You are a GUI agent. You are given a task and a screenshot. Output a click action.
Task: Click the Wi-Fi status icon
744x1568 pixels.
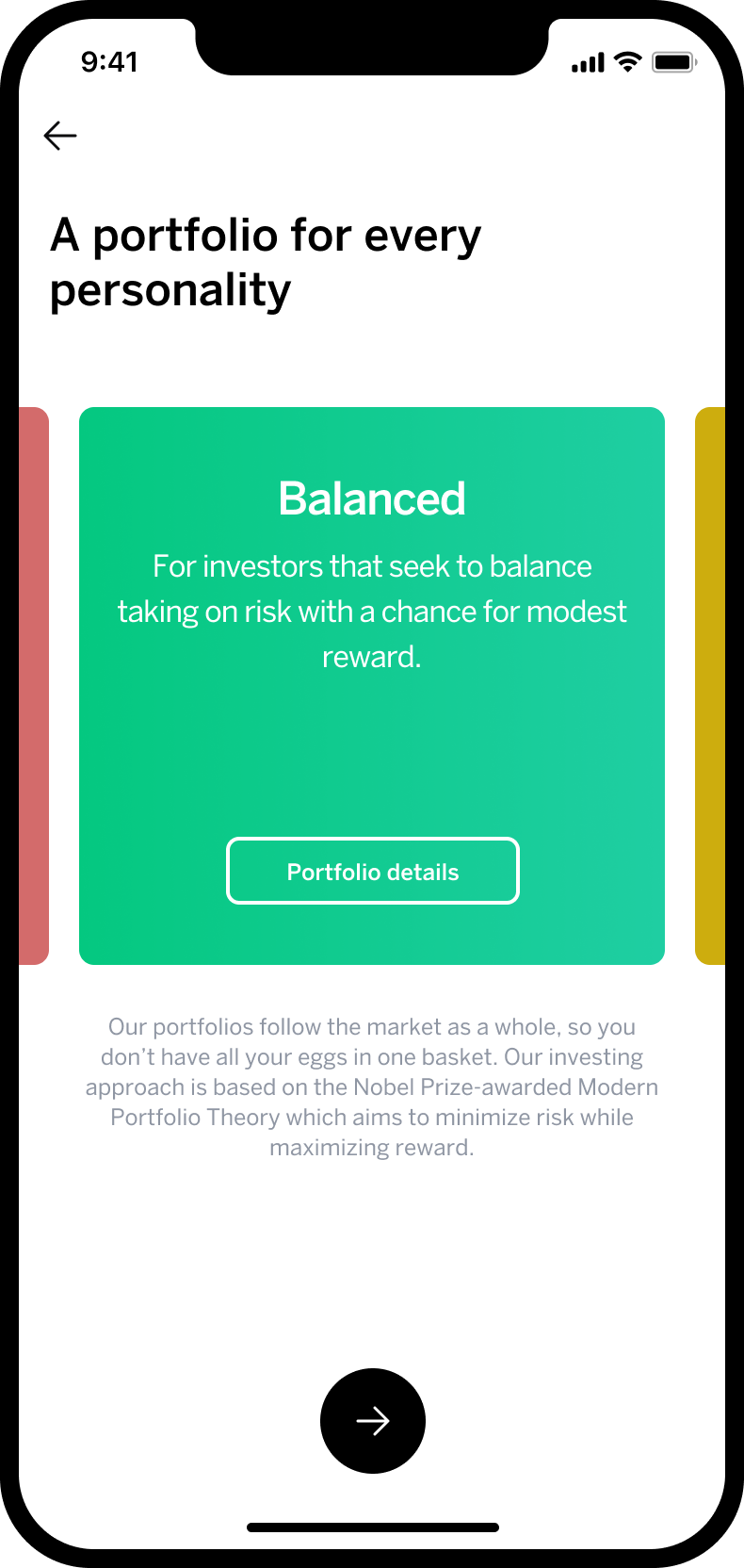627,62
